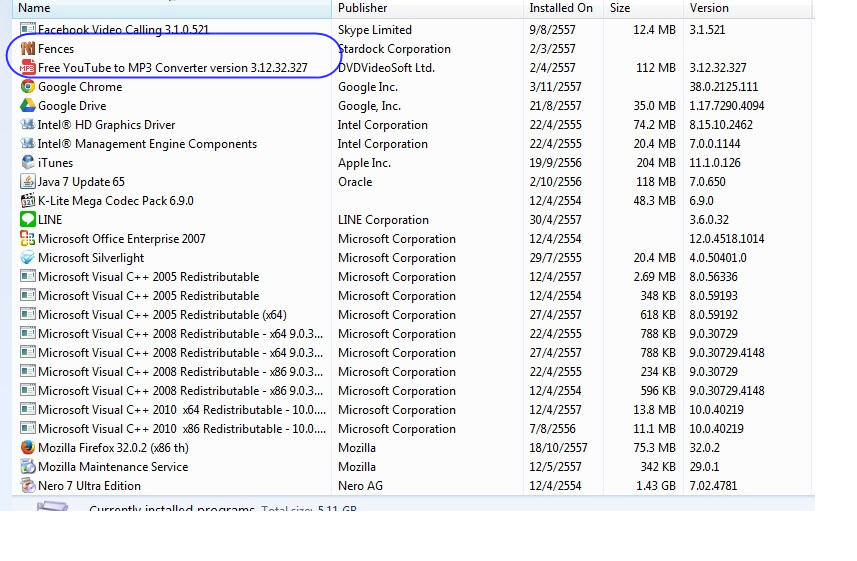The height and width of the screenshot is (561, 857).
Task: Click publisher 'Nero AG'
Action: [360, 486]
